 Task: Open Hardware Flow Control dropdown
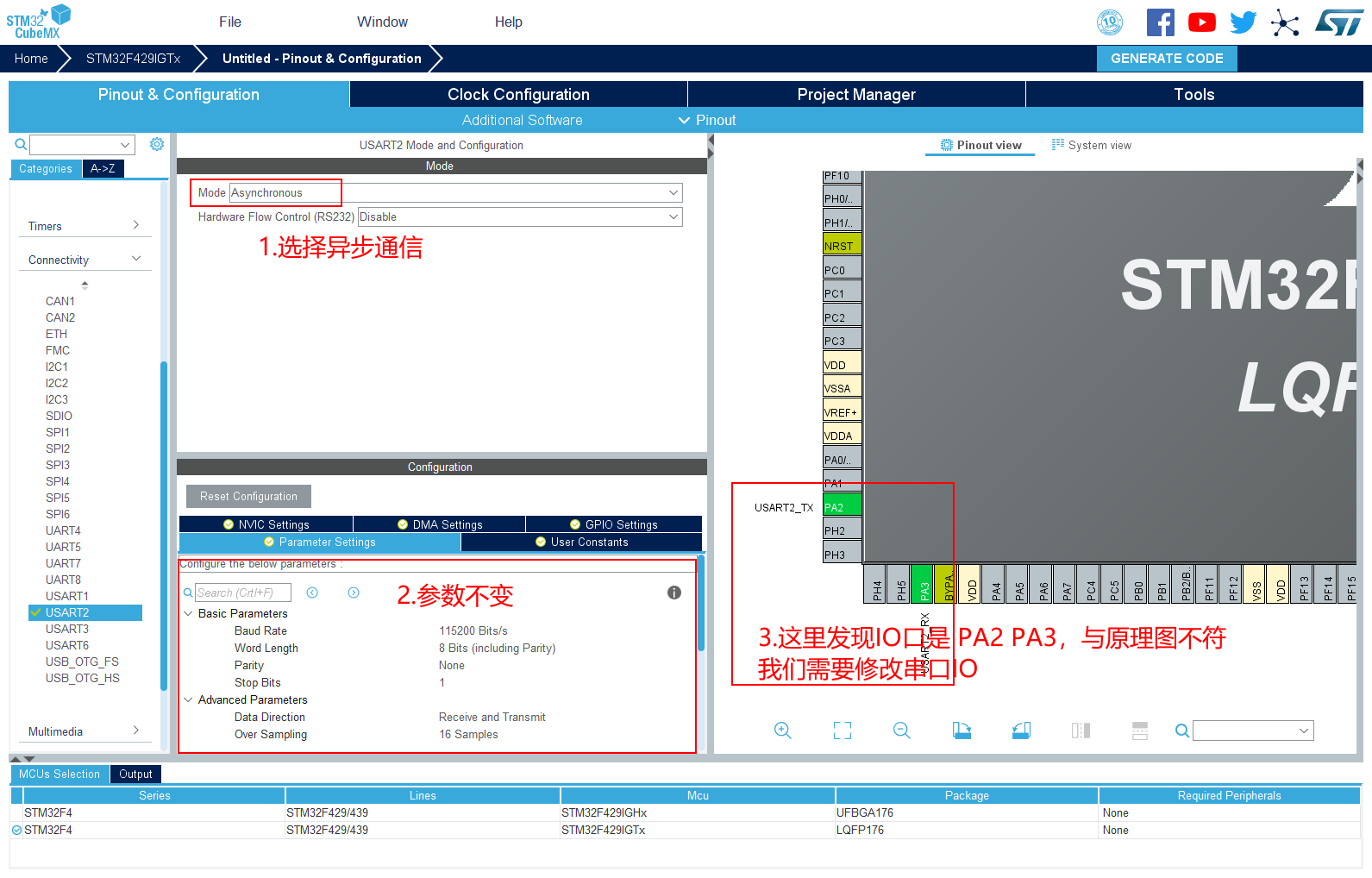pos(520,216)
